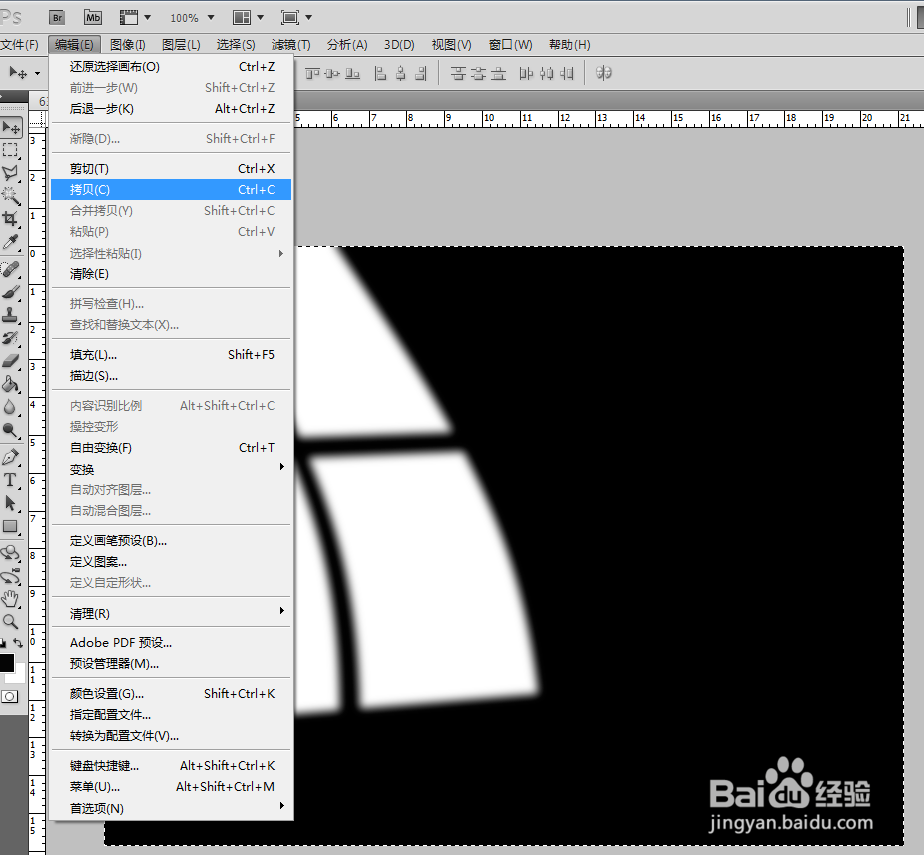
Task: Click Distribute Top Edges icon
Action: point(458,73)
